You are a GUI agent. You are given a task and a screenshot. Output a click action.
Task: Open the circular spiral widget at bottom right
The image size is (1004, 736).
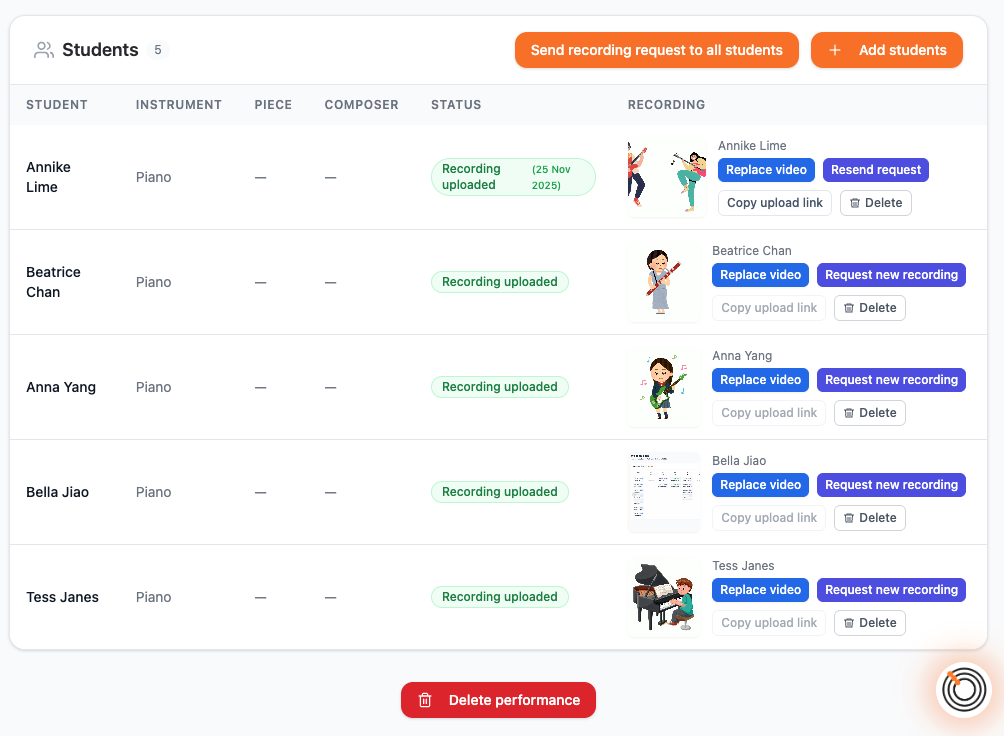[964, 690]
